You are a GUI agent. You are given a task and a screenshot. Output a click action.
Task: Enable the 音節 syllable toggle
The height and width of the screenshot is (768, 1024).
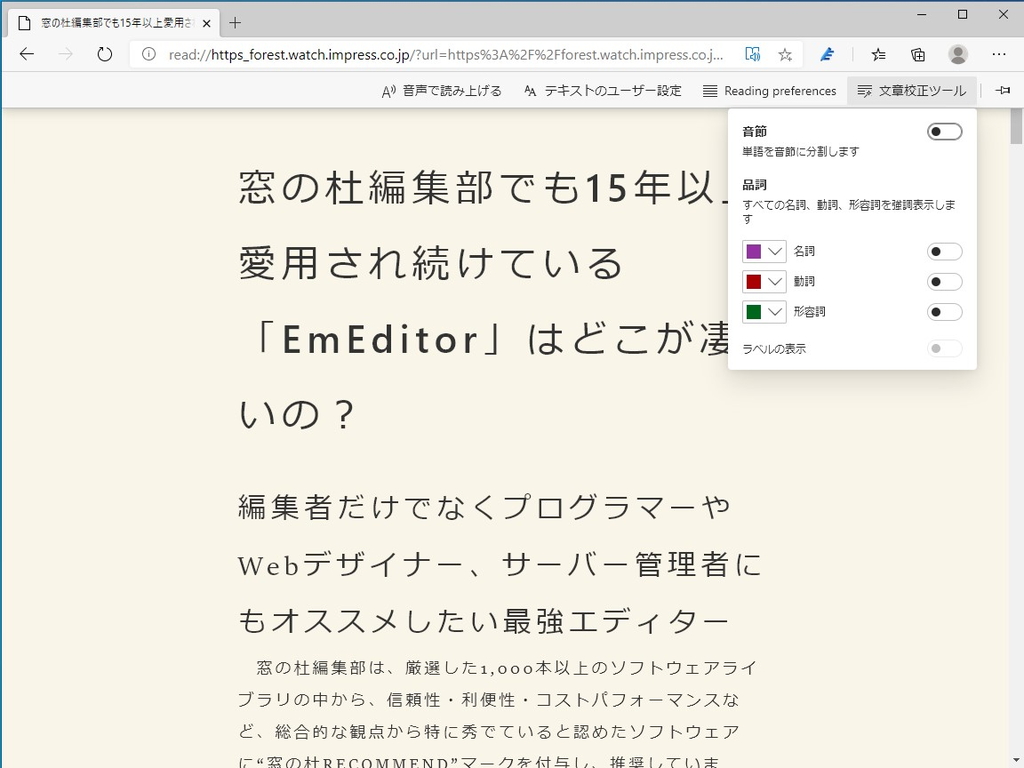[x=943, y=131]
